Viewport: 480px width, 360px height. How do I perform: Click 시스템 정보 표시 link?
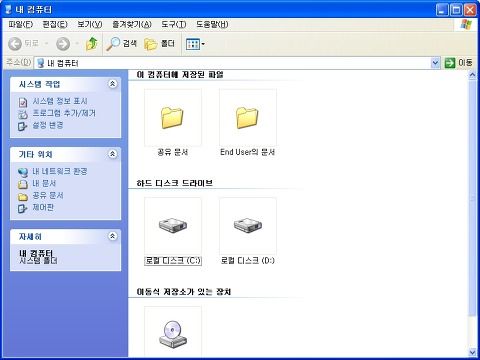tap(60, 101)
